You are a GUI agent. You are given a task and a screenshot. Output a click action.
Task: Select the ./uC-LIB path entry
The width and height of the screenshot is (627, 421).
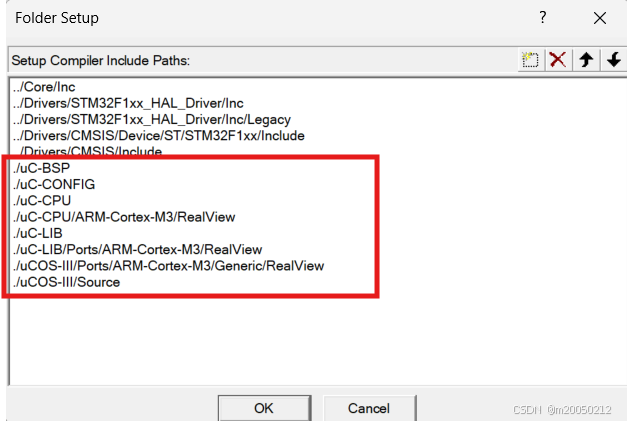pos(38,233)
